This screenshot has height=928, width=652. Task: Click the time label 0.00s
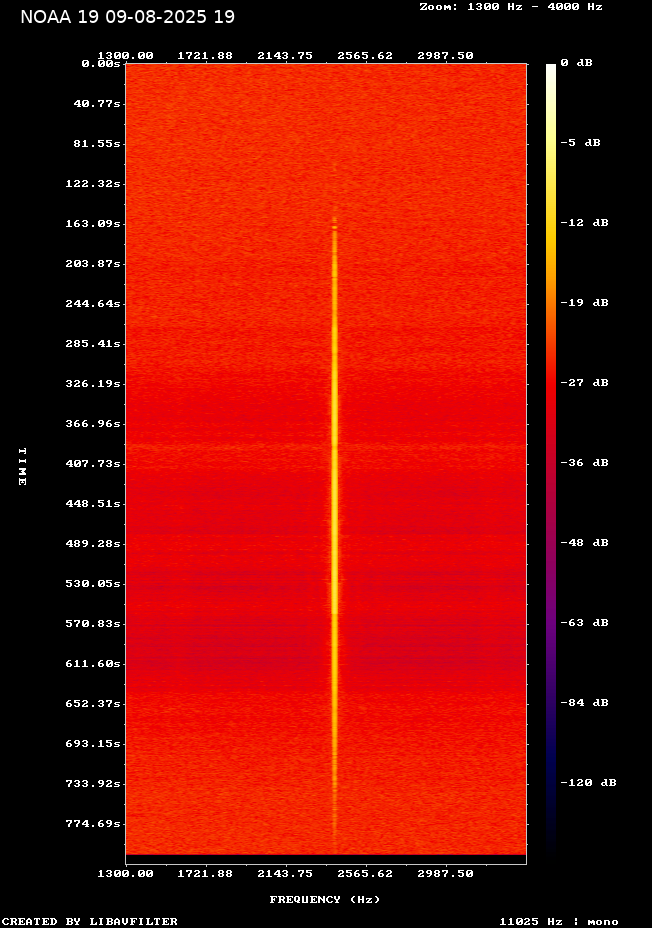[x=101, y=63]
